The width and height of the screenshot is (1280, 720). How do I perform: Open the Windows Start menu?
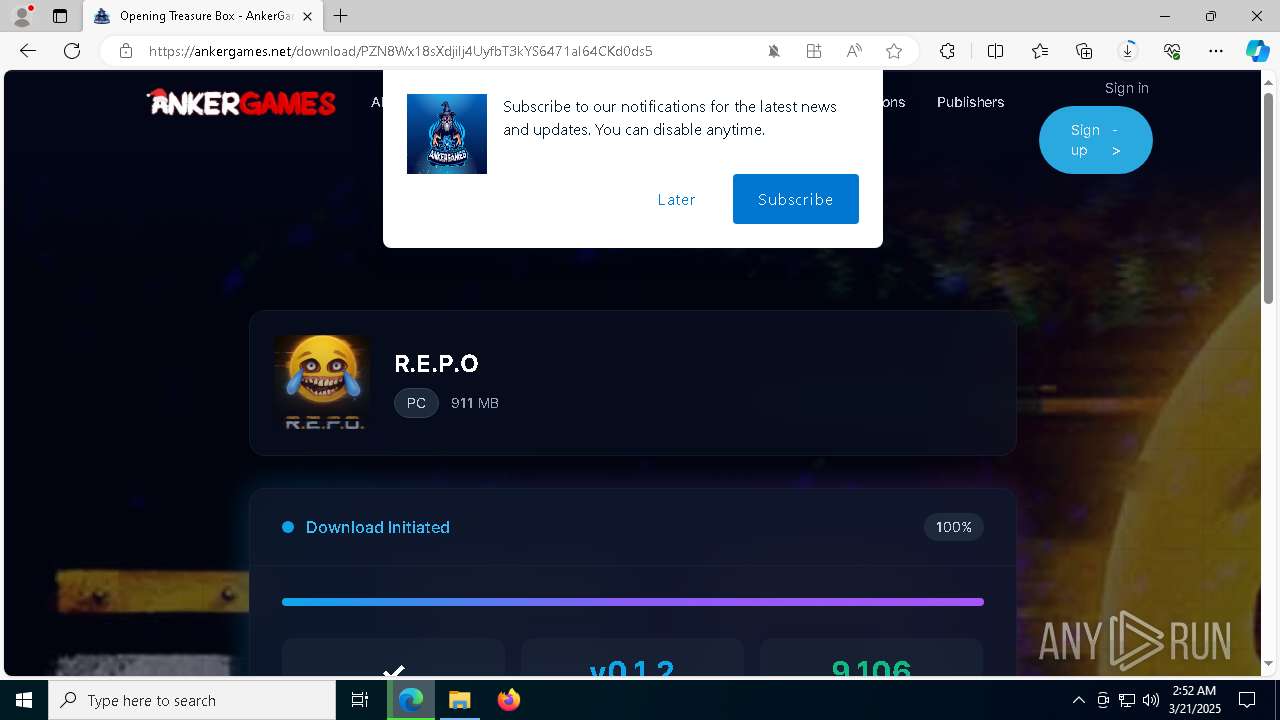click(24, 700)
